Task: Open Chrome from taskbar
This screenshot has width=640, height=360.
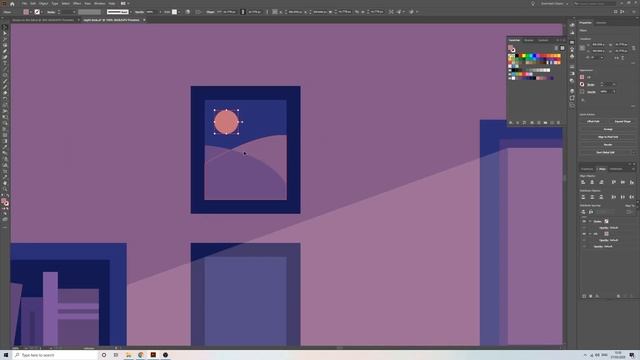Action: point(141,355)
